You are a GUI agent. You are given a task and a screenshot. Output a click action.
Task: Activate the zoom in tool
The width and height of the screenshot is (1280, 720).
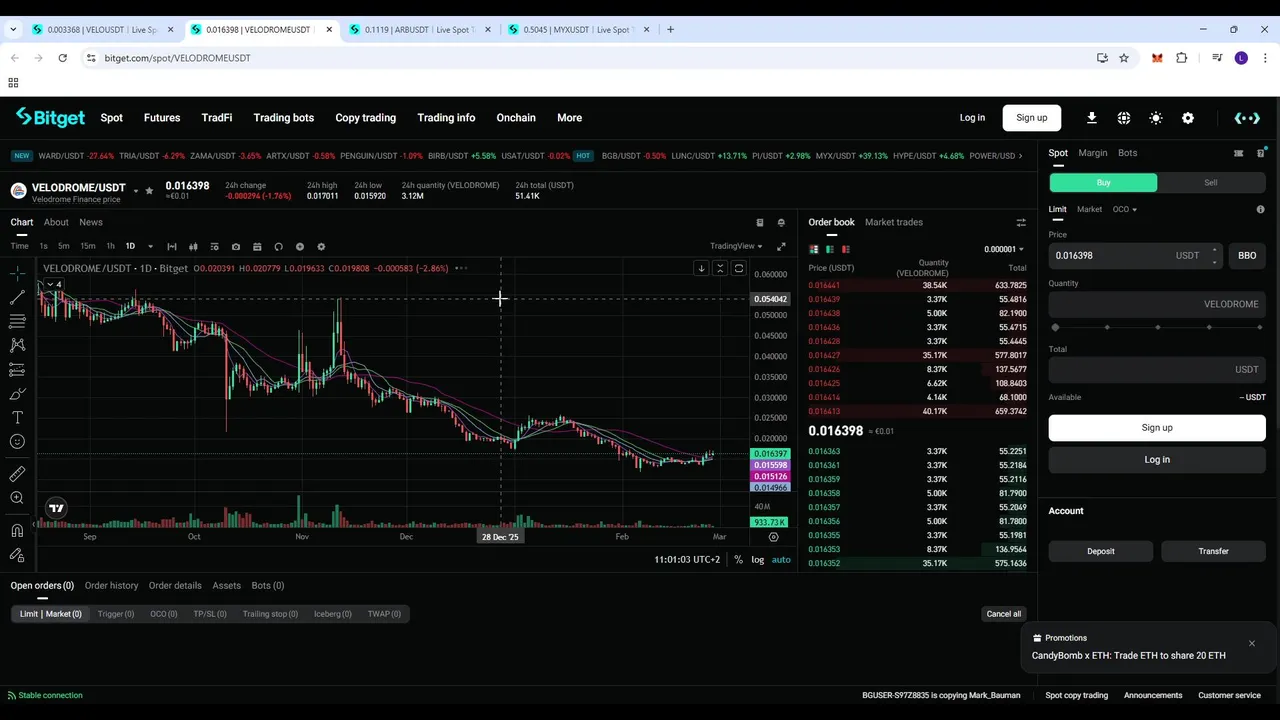pyautogui.click(x=17, y=498)
